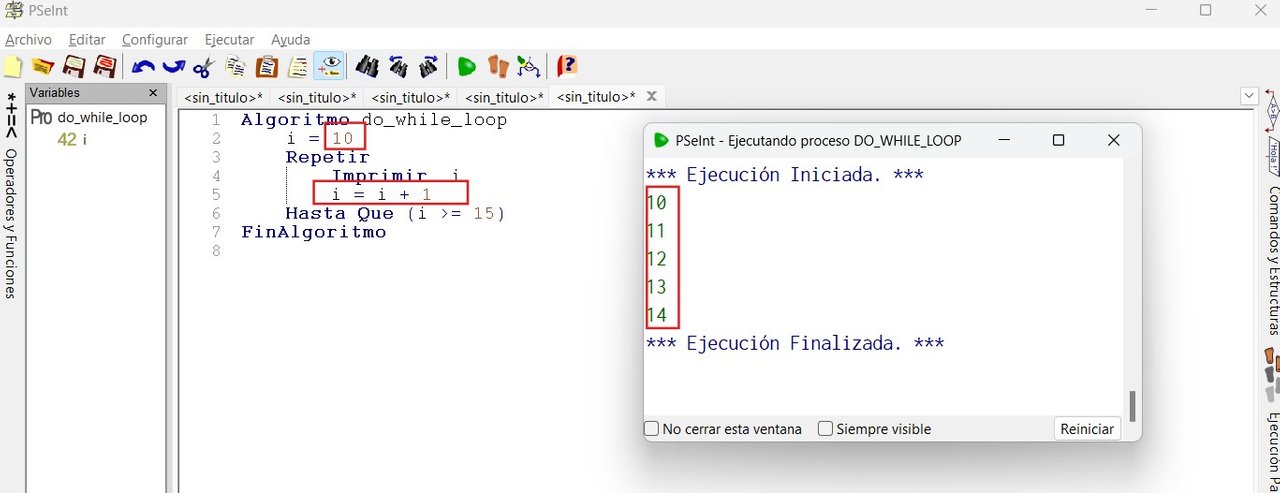Click 'Ejecución Iniciada' message
Image resolution: width=1280 pixels, height=493 pixels.
point(784,175)
